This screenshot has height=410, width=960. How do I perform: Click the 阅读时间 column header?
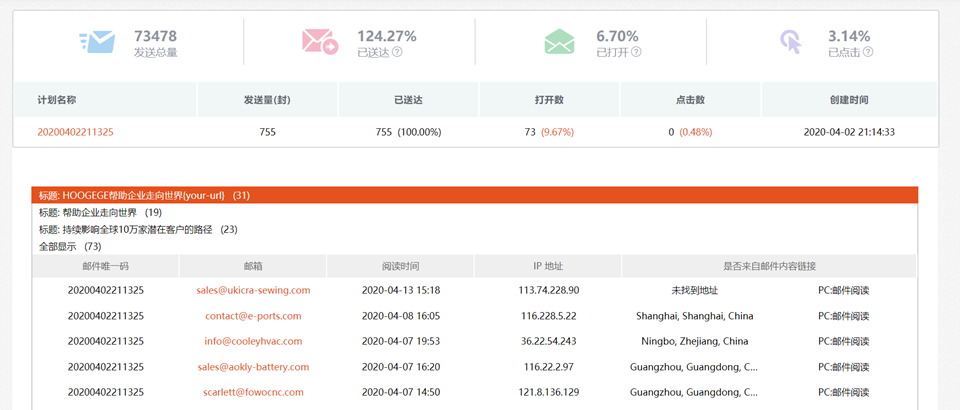(400, 266)
